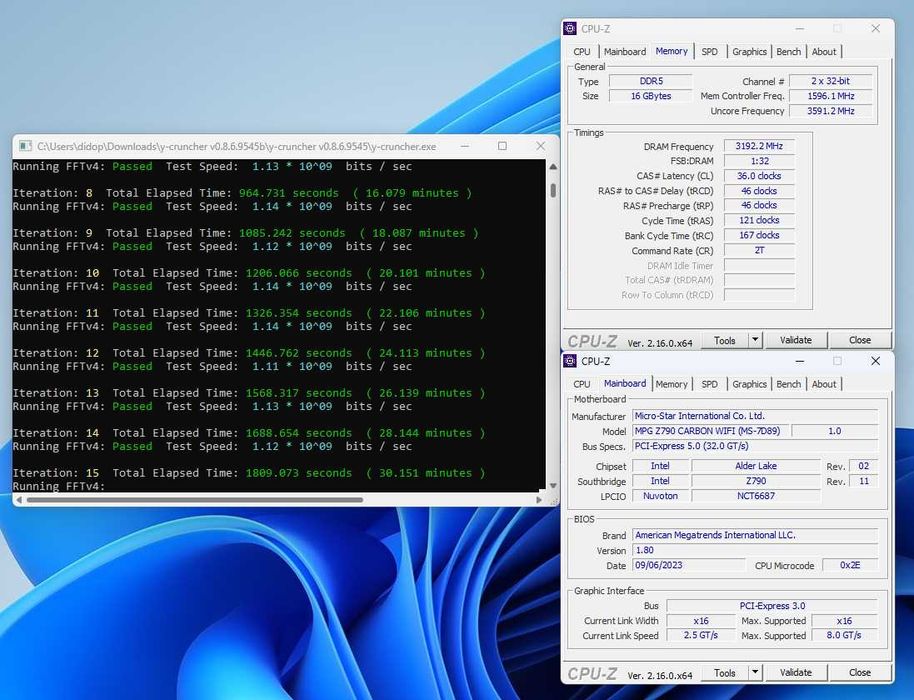
Task: Click FSB:DRAM value 1:32
Action: 759,161
